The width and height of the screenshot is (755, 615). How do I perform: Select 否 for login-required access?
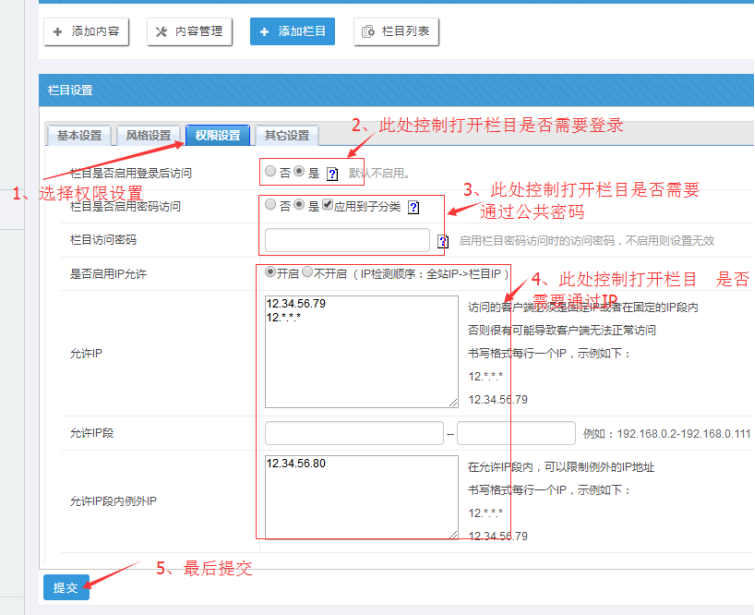point(270,172)
